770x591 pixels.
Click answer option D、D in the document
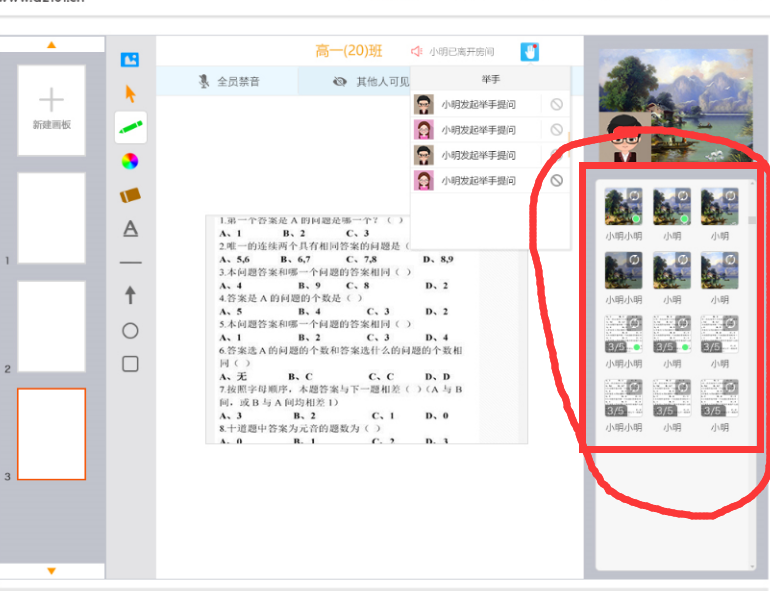click(438, 376)
